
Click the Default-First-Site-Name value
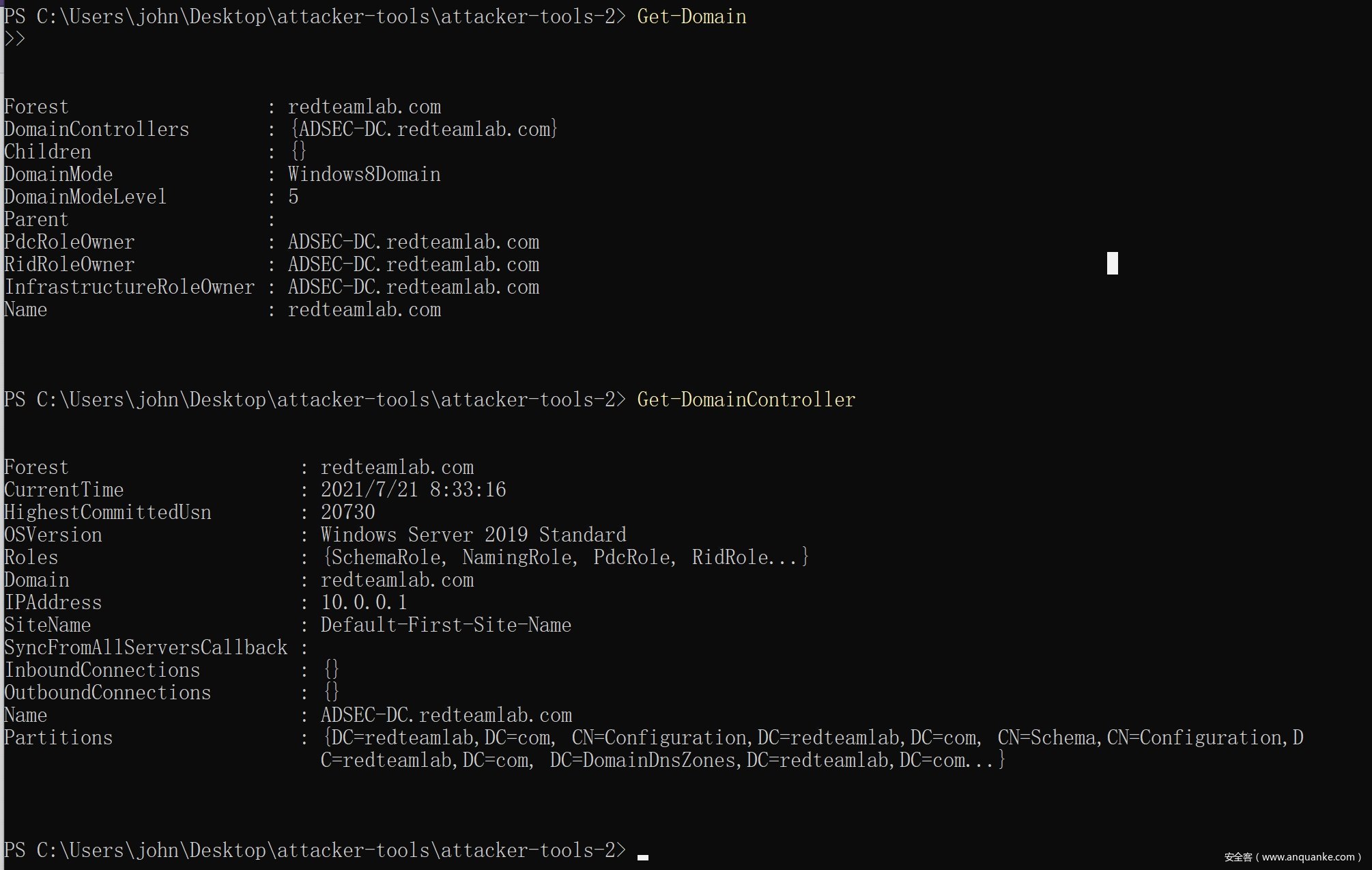pyautogui.click(x=446, y=625)
